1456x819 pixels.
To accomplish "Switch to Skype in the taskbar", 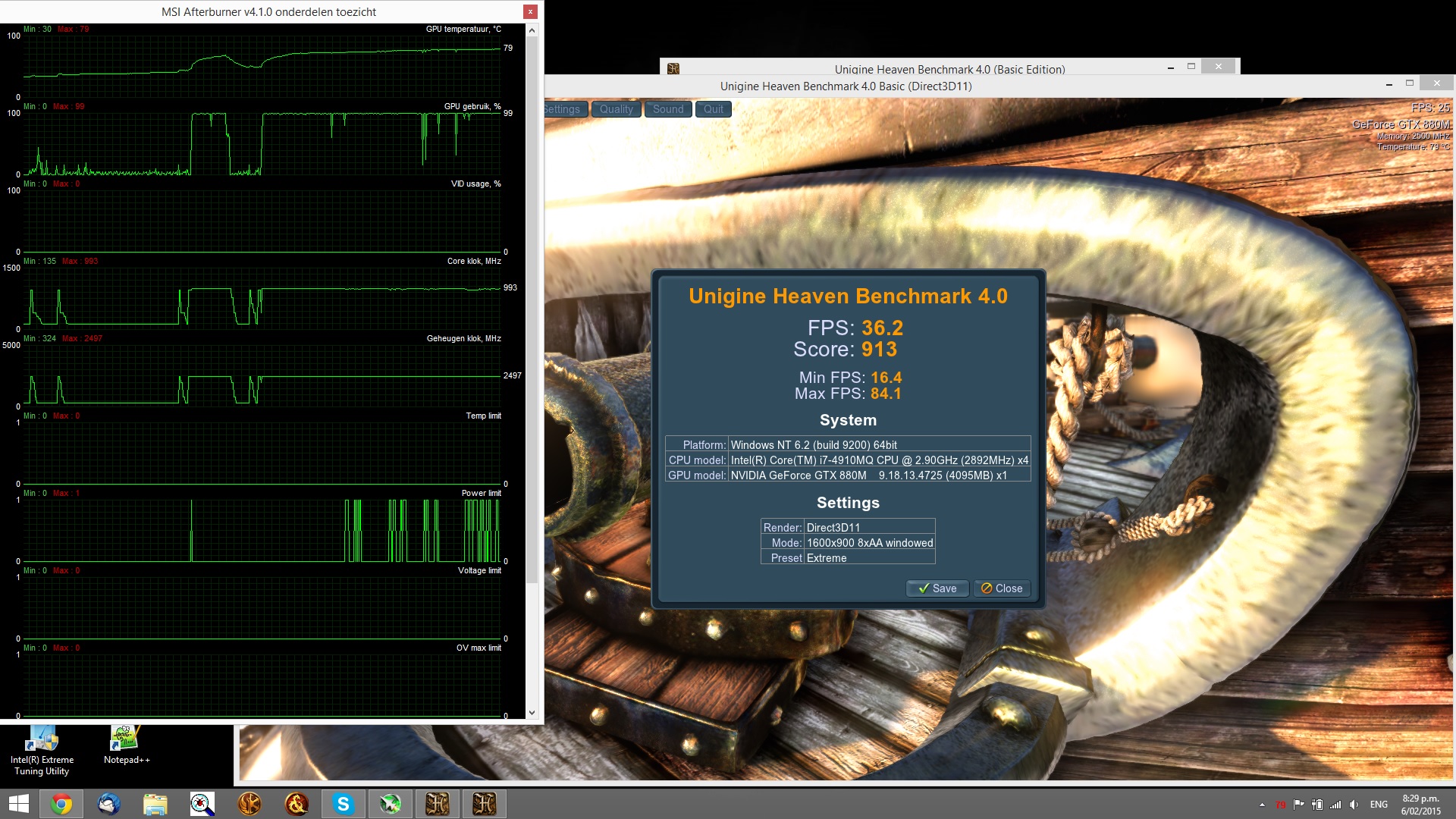I will (x=344, y=804).
